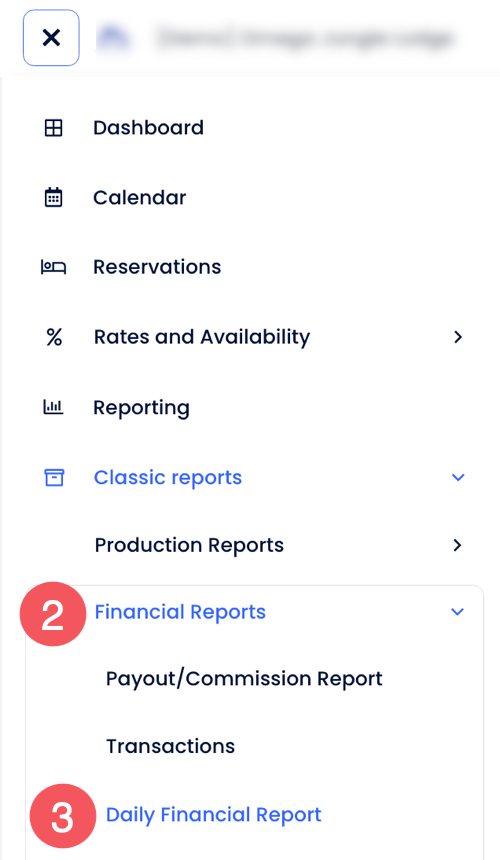Expand Production Reports arrow
Screen dimensions: 500x860
pos(458,545)
